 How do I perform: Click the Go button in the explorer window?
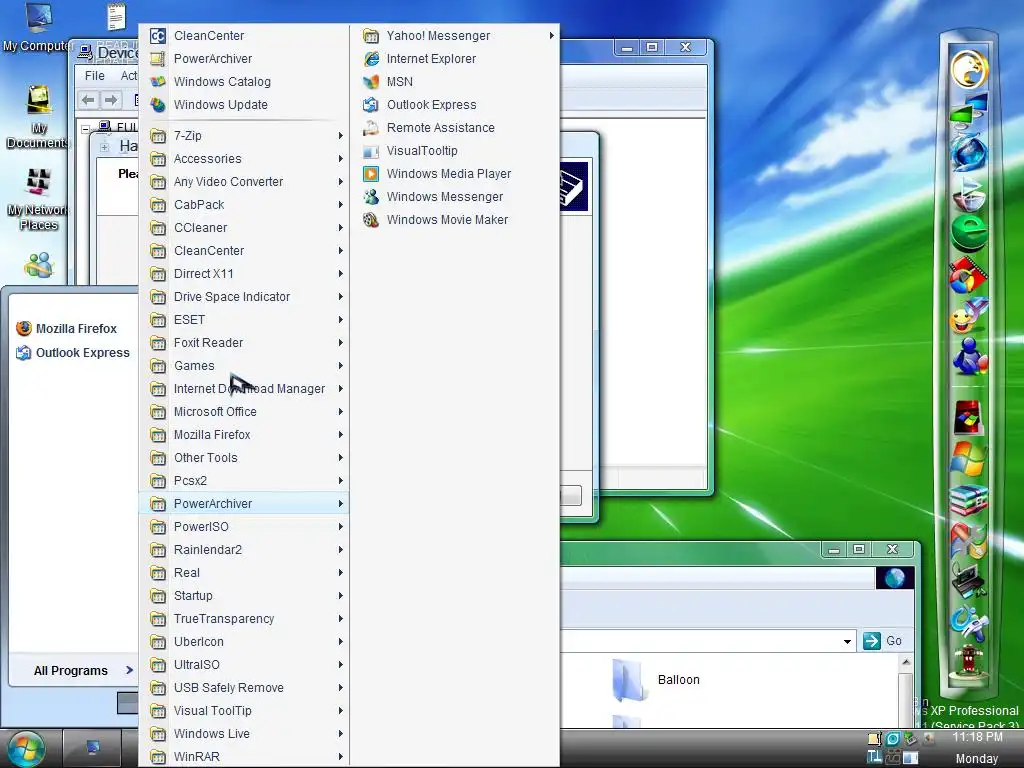883,641
